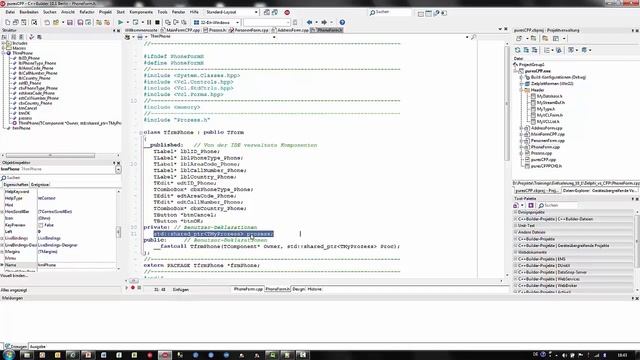Open the Projekt menu

coord(105,12)
